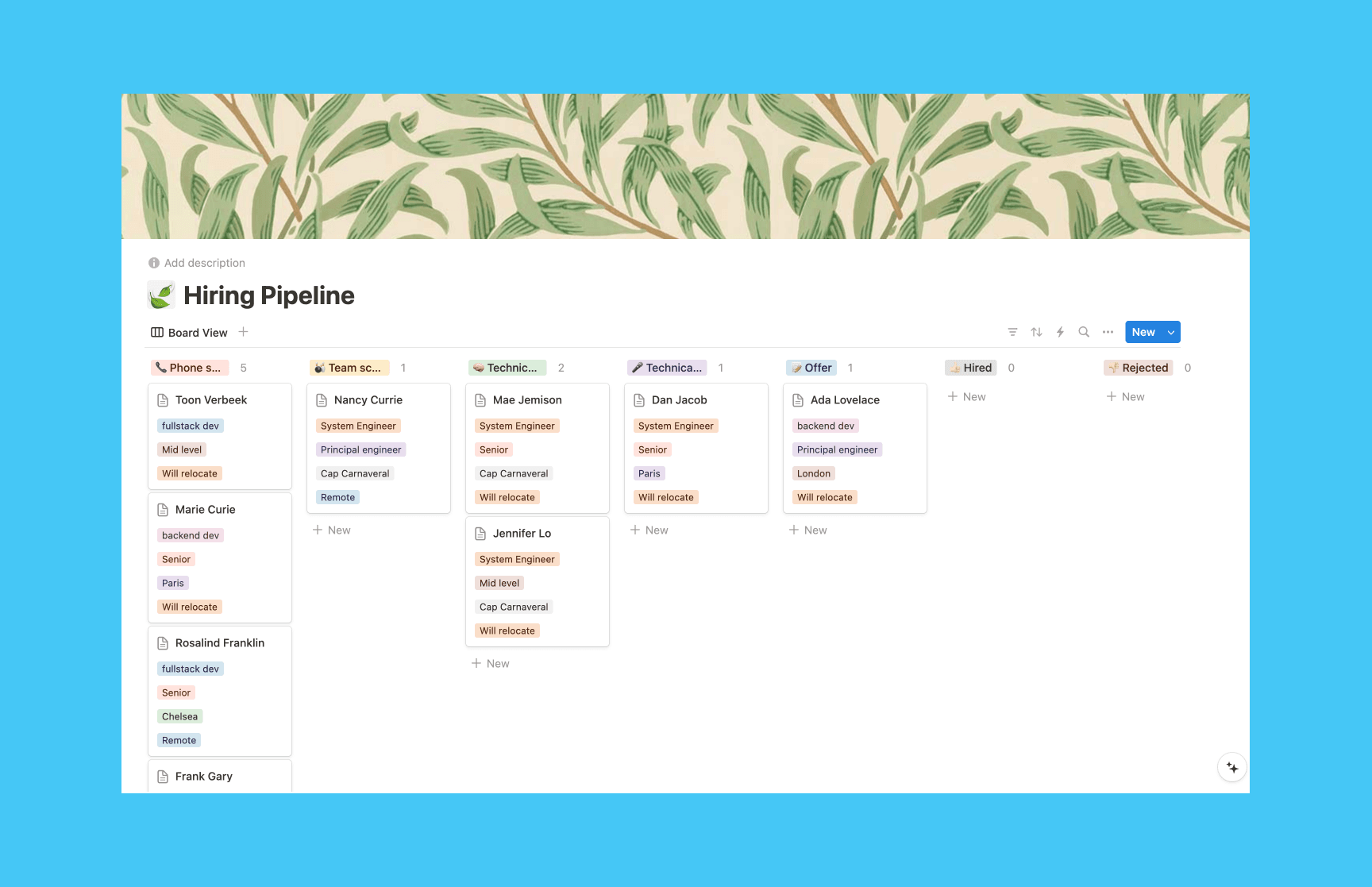1372x887 pixels.
Task: Click the Hiring Pipeline title
Action: click(x=269, y=295)
